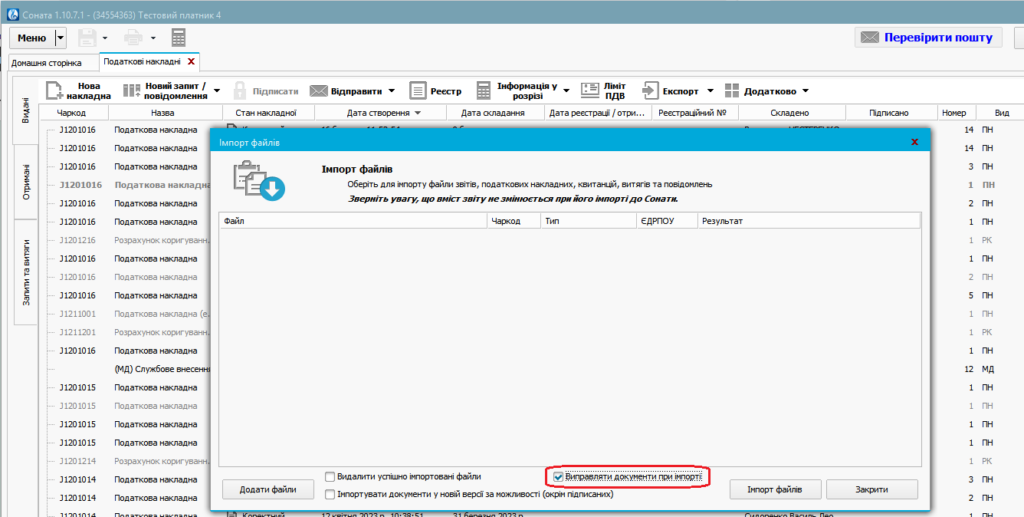Click envelope icon beside Перевірити пошту
Viewport: 1024px width, 517px height.
(x=870, y=38)
